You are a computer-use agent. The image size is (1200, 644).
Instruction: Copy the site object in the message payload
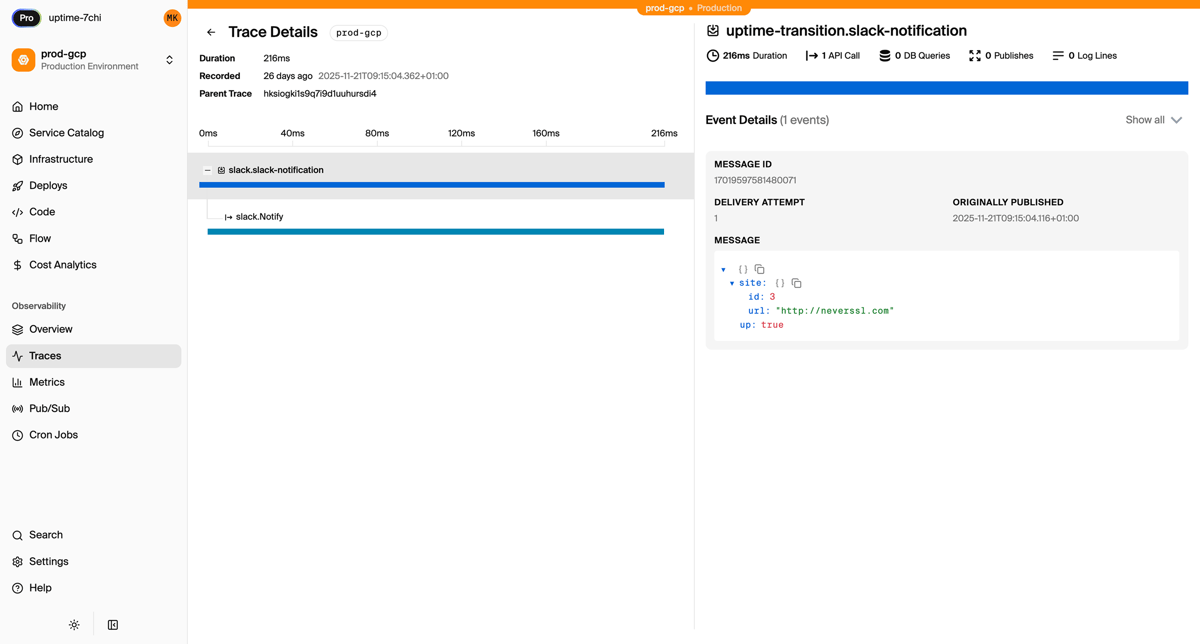796,283
